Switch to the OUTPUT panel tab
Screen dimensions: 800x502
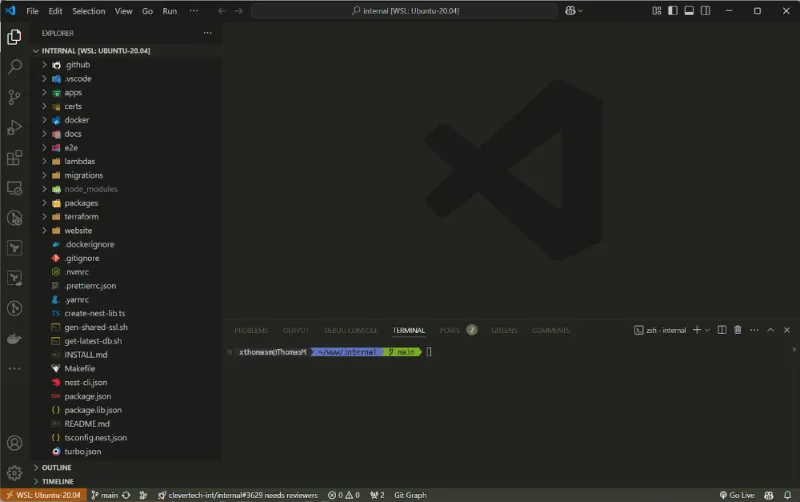(296, 330)
